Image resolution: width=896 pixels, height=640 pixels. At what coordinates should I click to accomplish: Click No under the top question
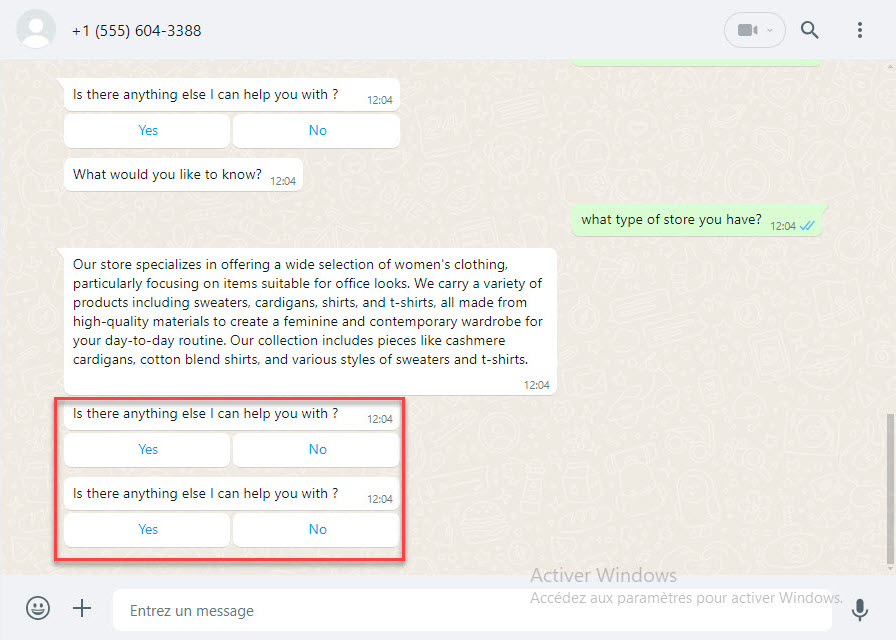coord(317,130)
